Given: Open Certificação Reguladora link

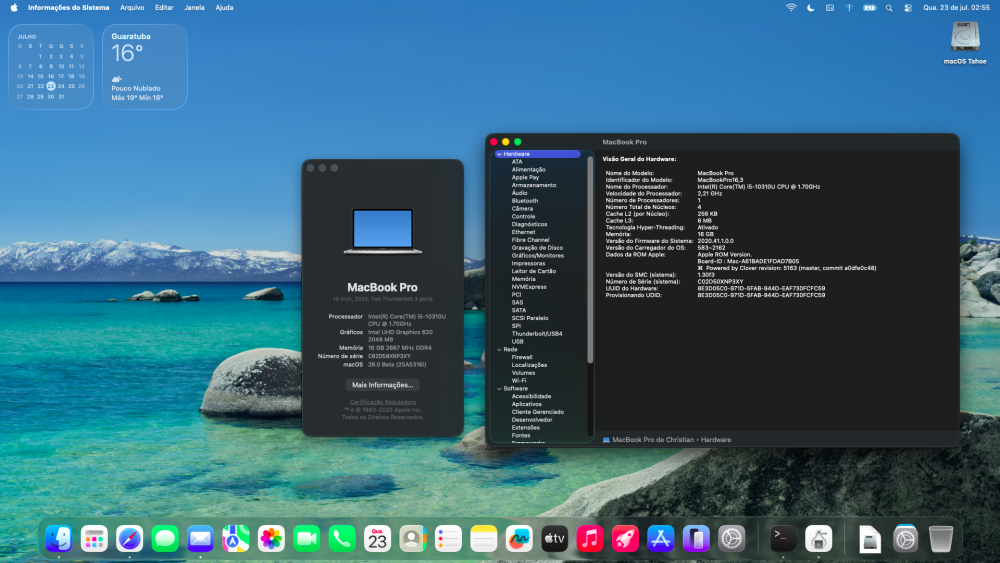Looking at the screenshot, I should click(x=383, y=402).
